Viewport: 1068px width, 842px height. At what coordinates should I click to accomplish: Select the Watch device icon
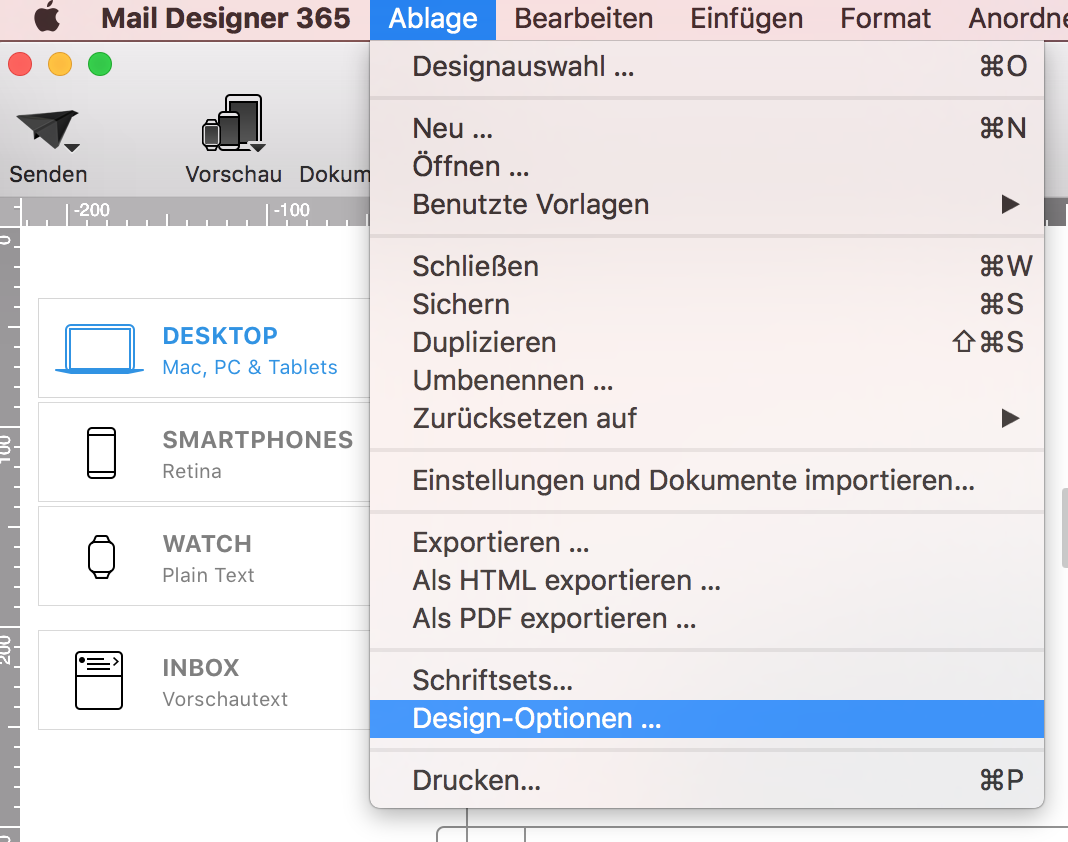(x=101, y=557)
